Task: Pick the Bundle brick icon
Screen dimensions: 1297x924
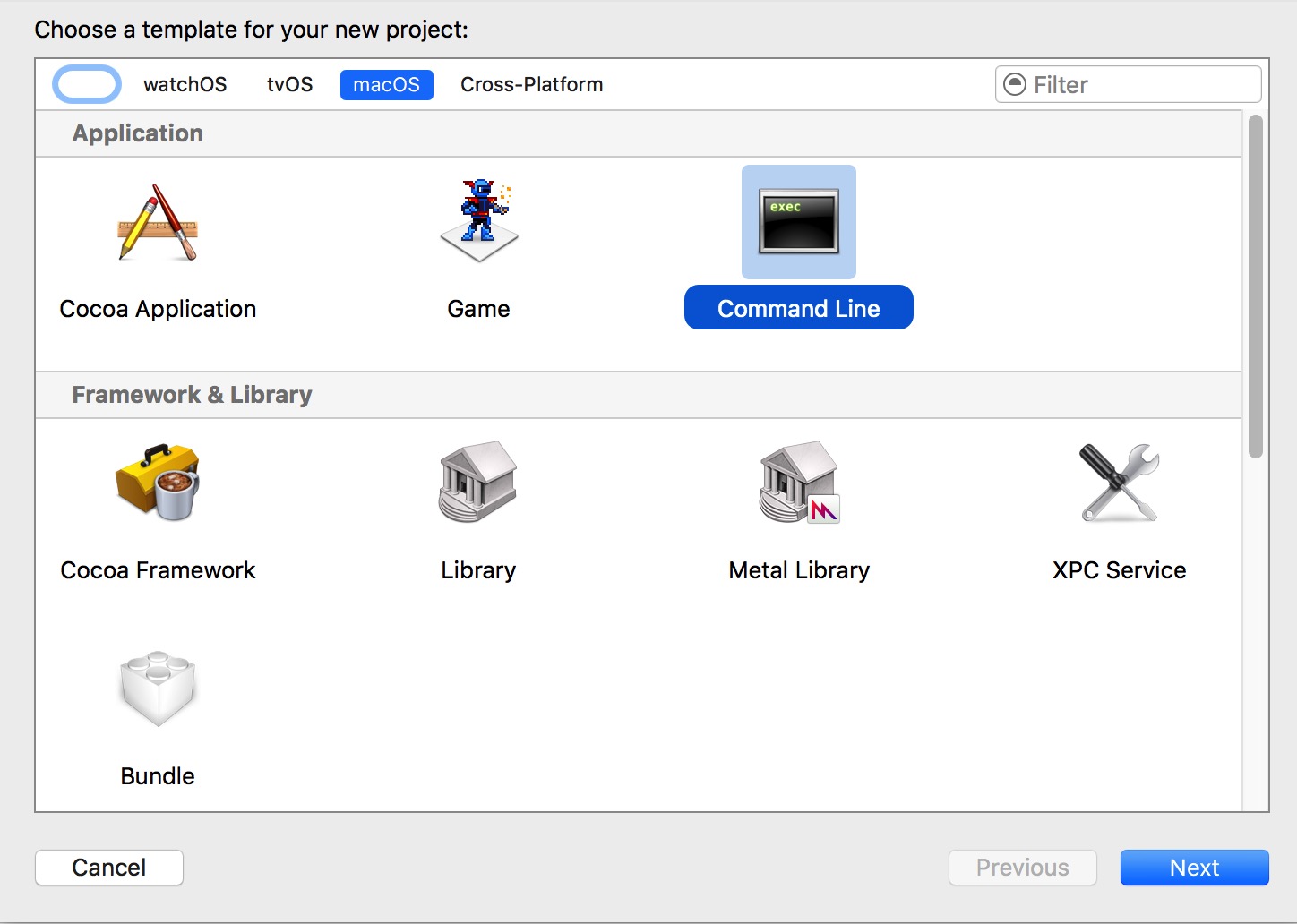Action: [x=158, y=688]
